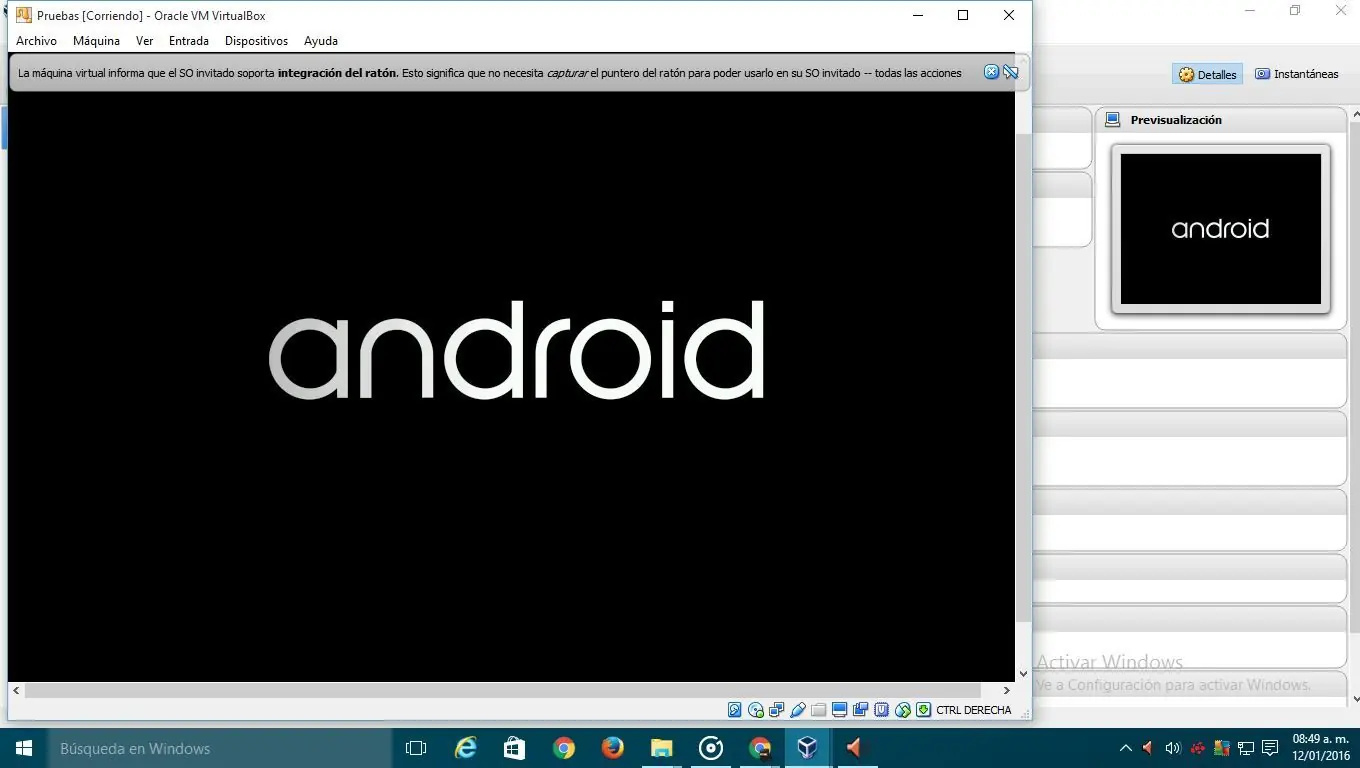Image resolution: width=1360 pixels, height=768 pixels.
Task: Click the mouse integration status icon
Action: 903,710
